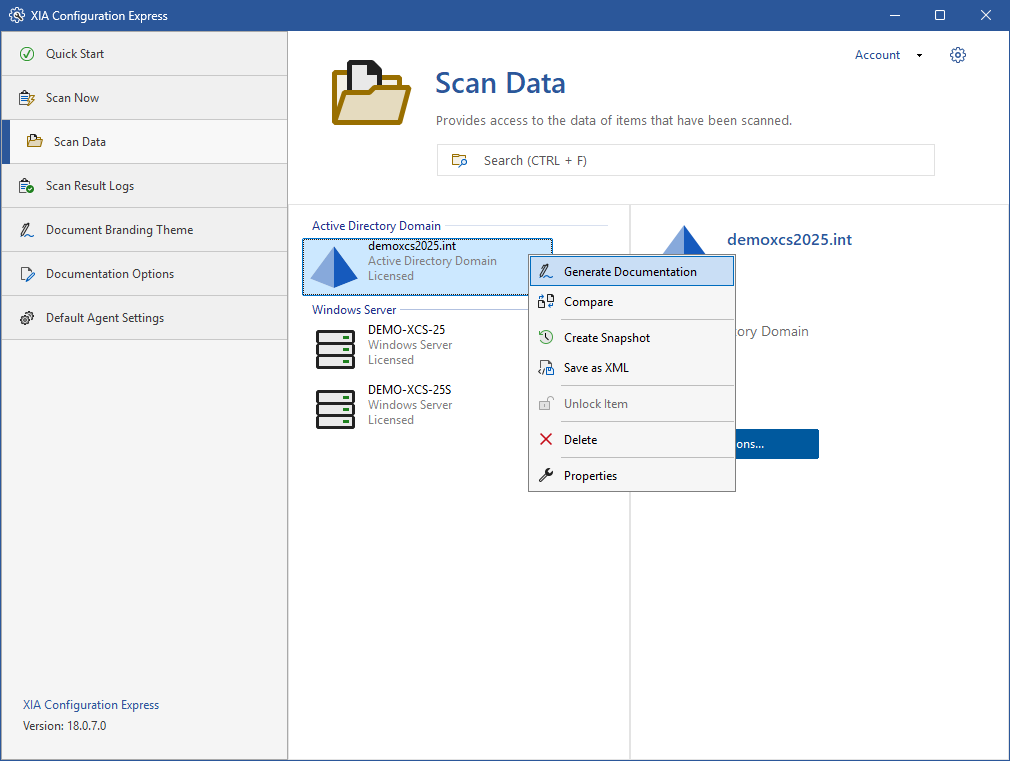Click the wrench Properties icon

[x=546, y=476]
